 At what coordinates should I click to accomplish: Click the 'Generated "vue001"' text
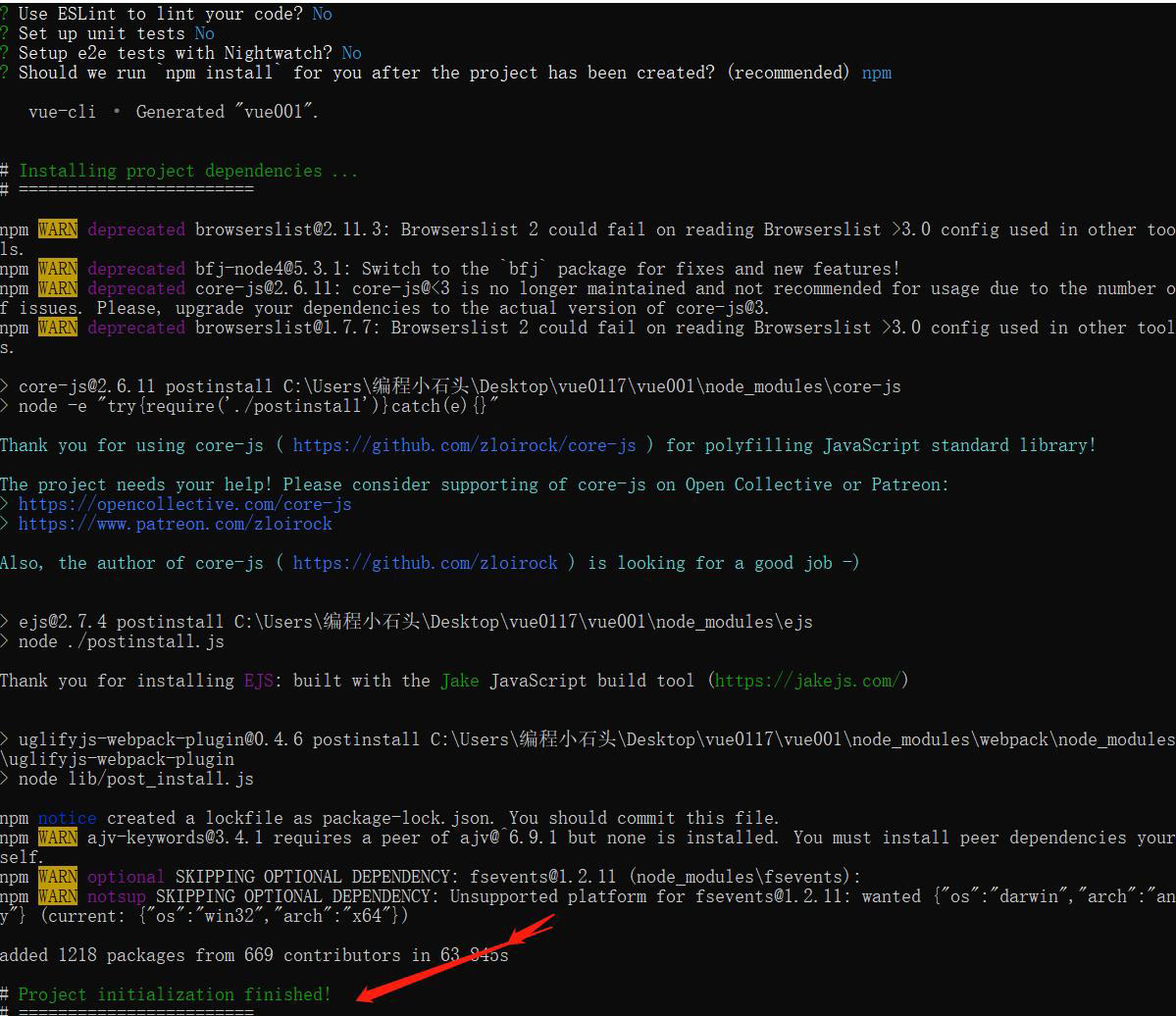[x=228, y=112]
